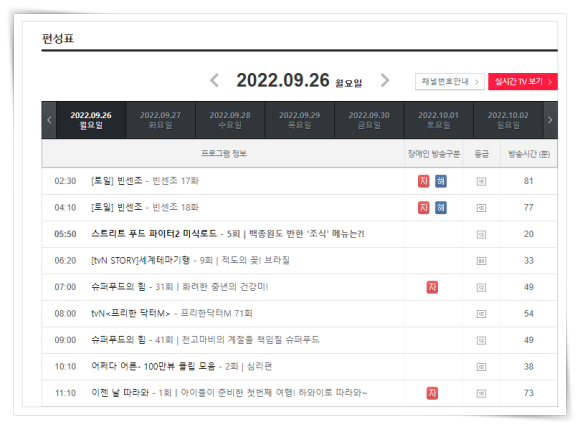Click red 자 icon in 11:10 이젠 날 따라와 row
The image size is (580, 429).
tap(432, 393)
